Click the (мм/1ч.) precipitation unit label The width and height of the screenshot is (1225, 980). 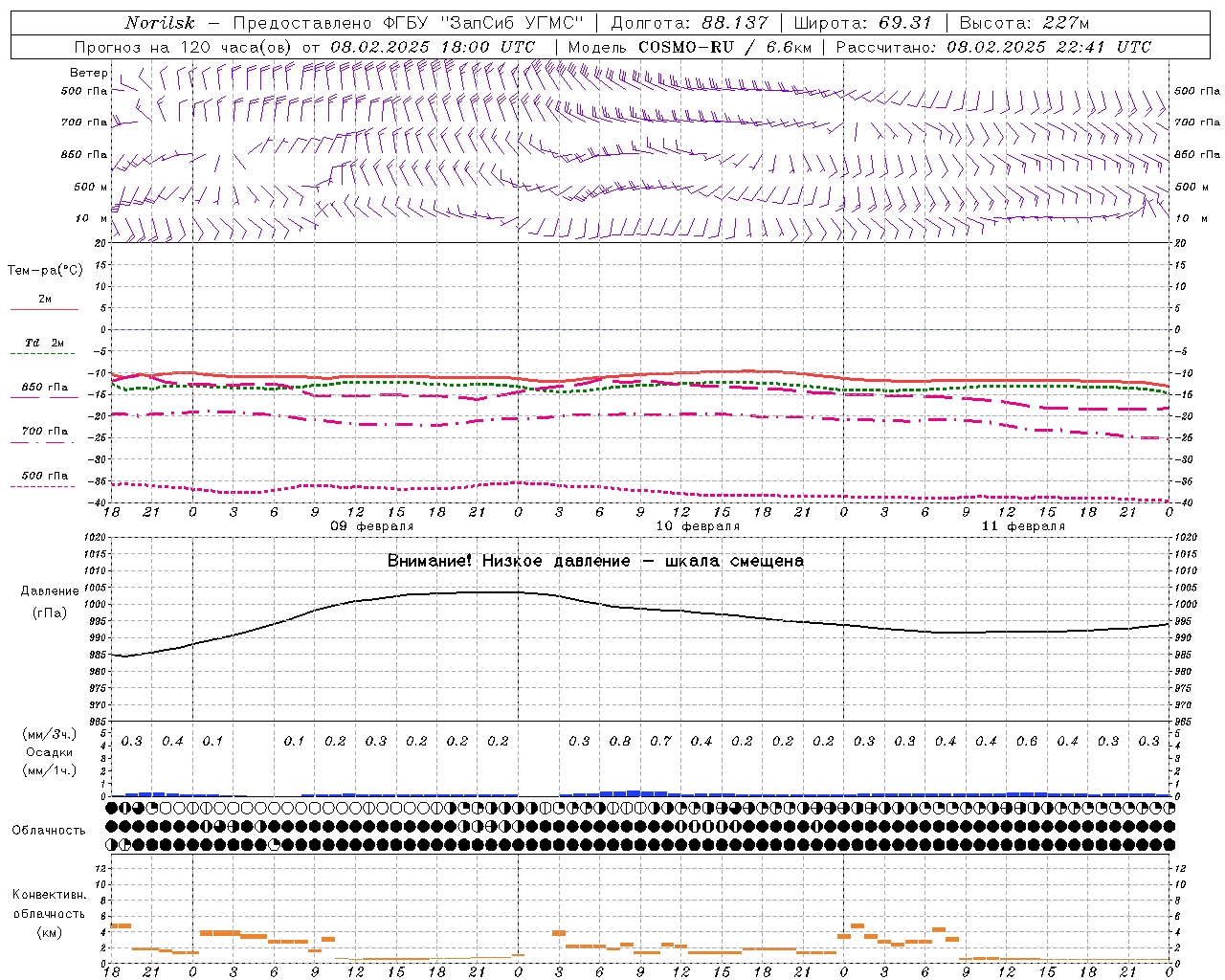pos(50,770)
